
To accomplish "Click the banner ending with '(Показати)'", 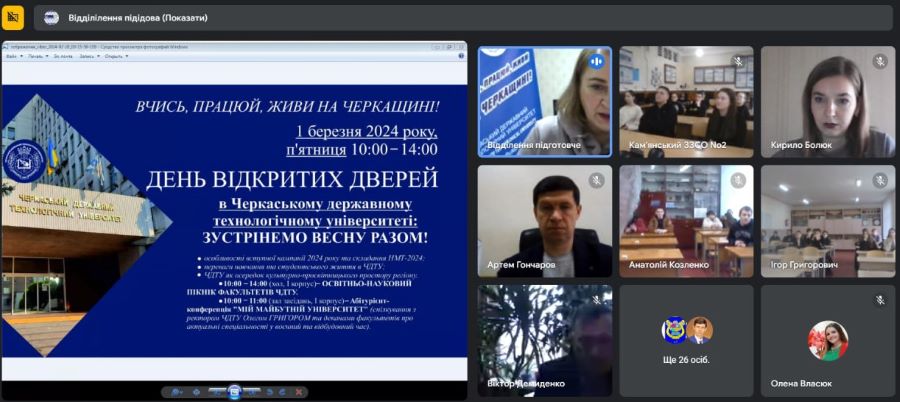I will [x=463, y=18].
